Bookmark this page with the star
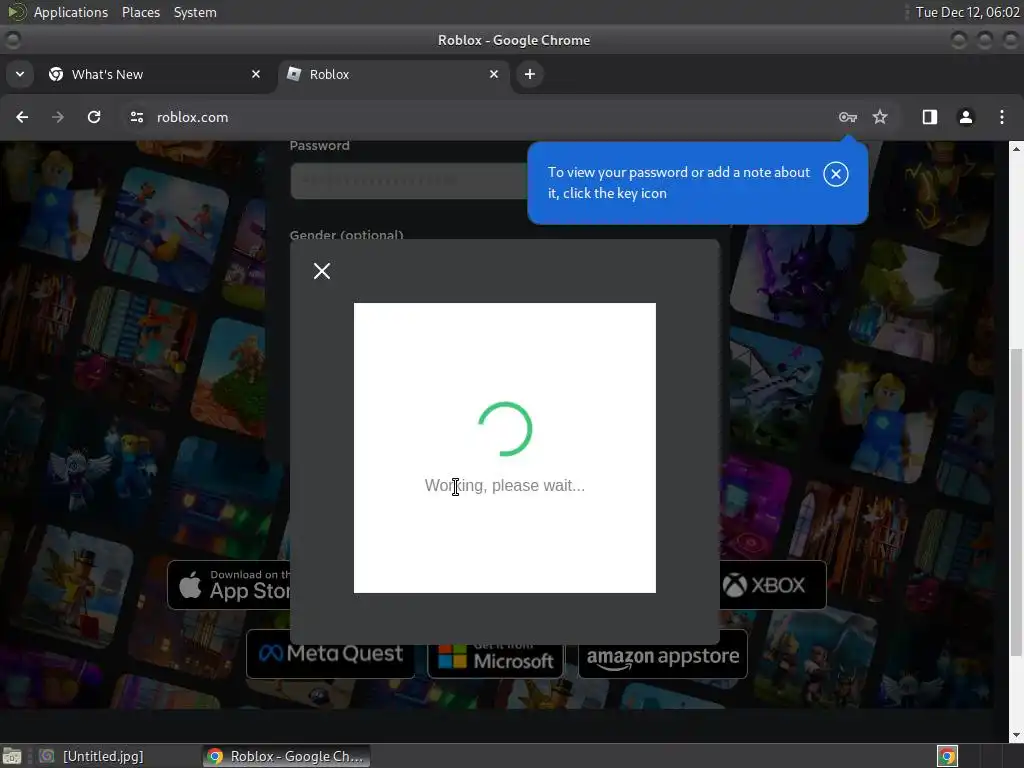 point(880,117)
